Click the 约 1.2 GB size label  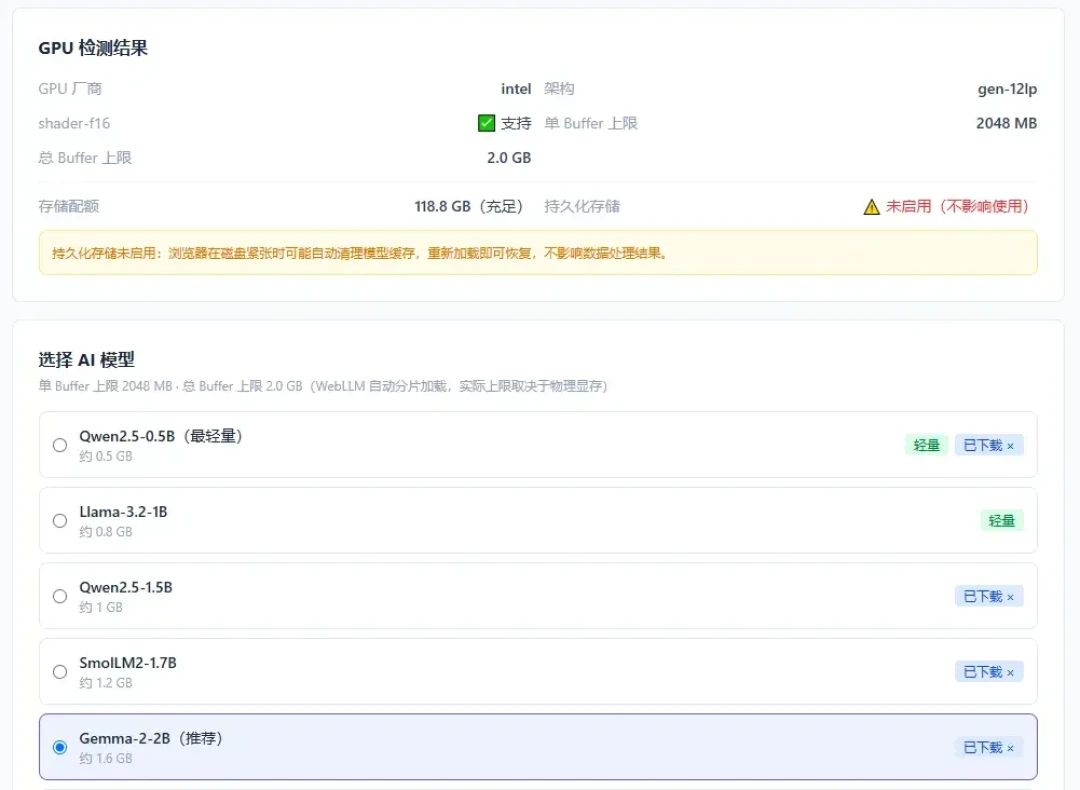(106, 683)
